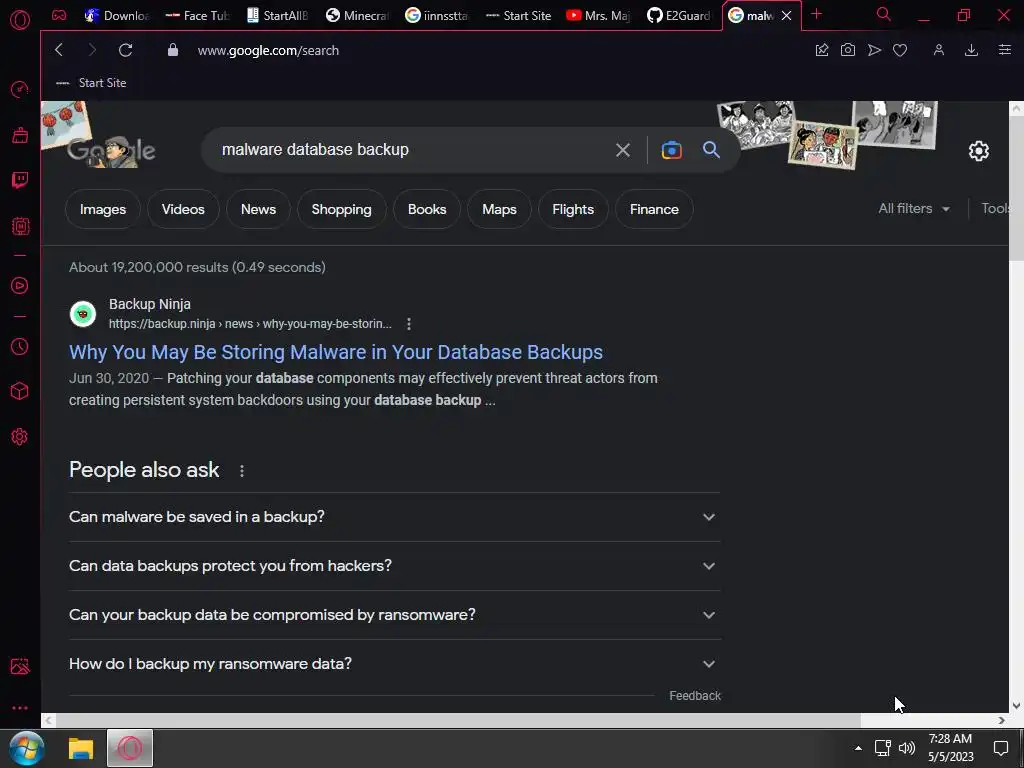
Task: Clear the search box text
Action: [622, 150]
